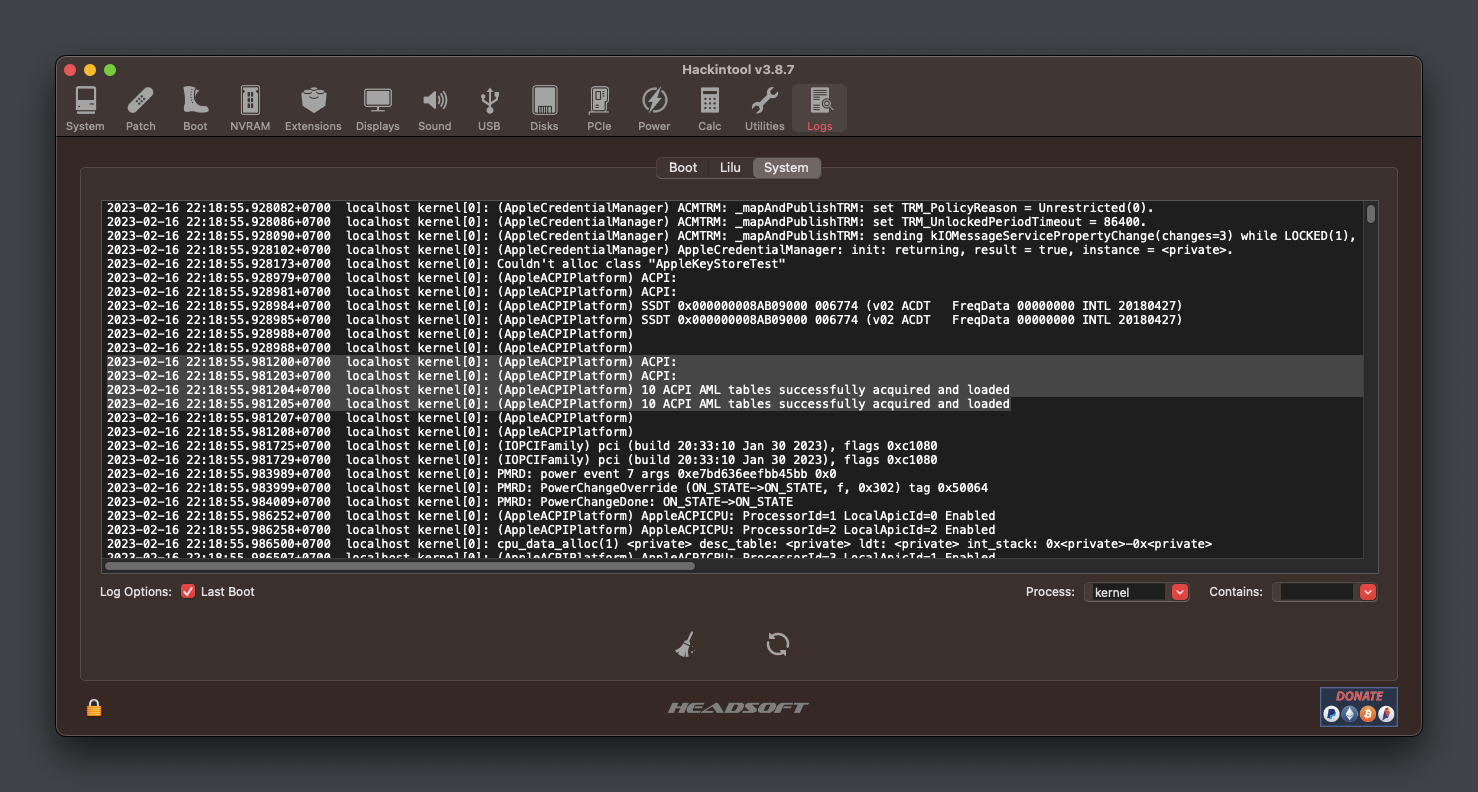The height and width of the screenshot is (792, 1478).
Task: Select the line containing "sending kIOMessageServicePropertyChange(changes=3)"
Action: (732, 236)
